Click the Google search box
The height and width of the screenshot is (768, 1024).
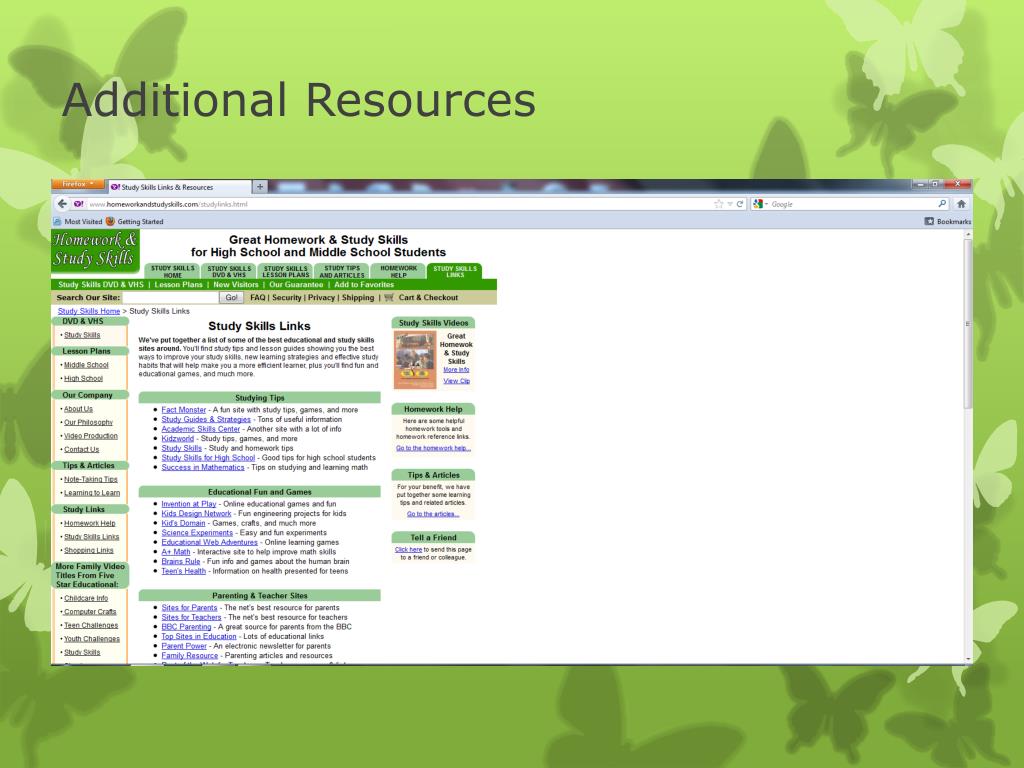(x=852, y=204)
